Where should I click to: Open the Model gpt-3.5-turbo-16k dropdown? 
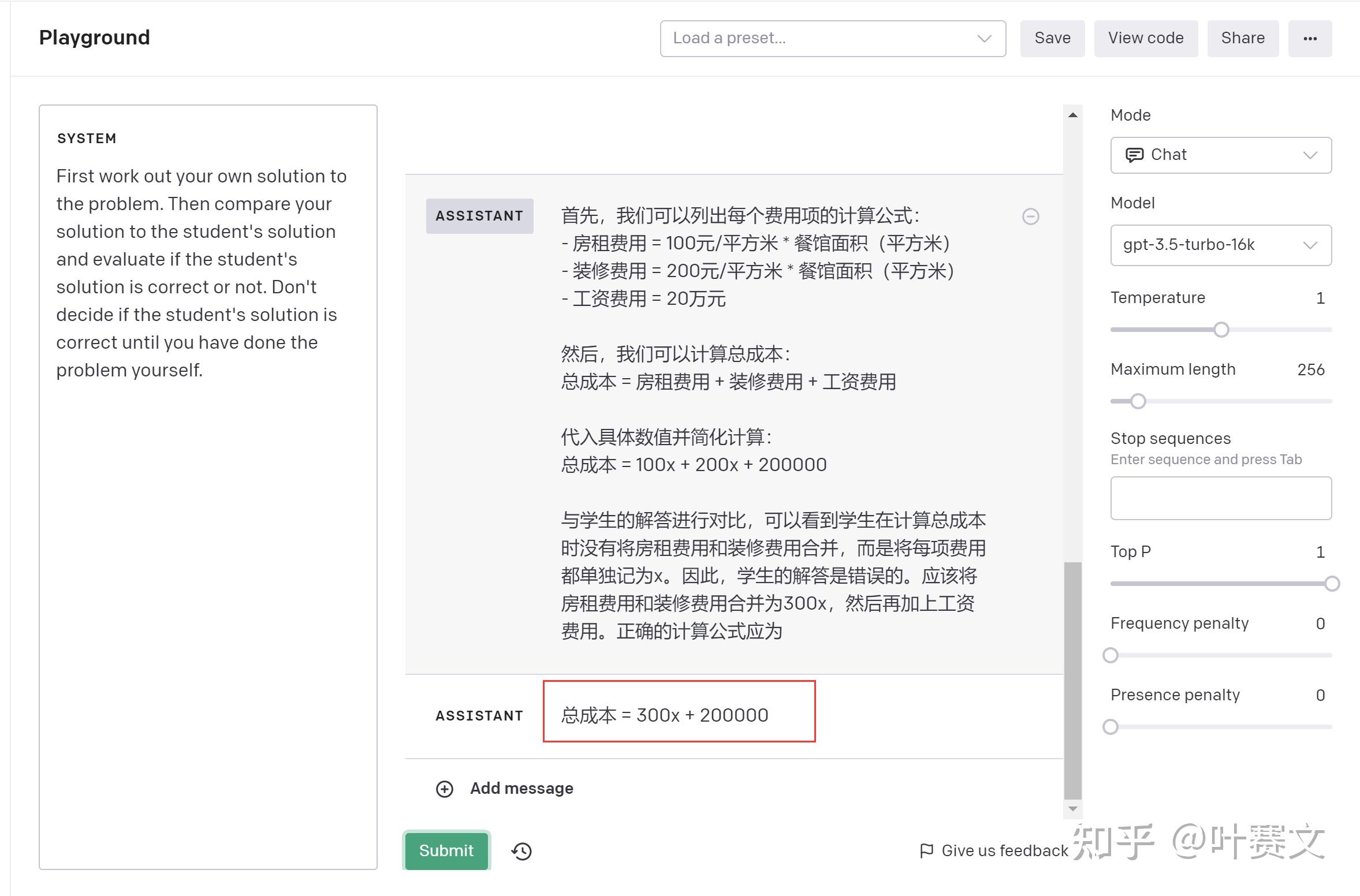click(1221, 245)
